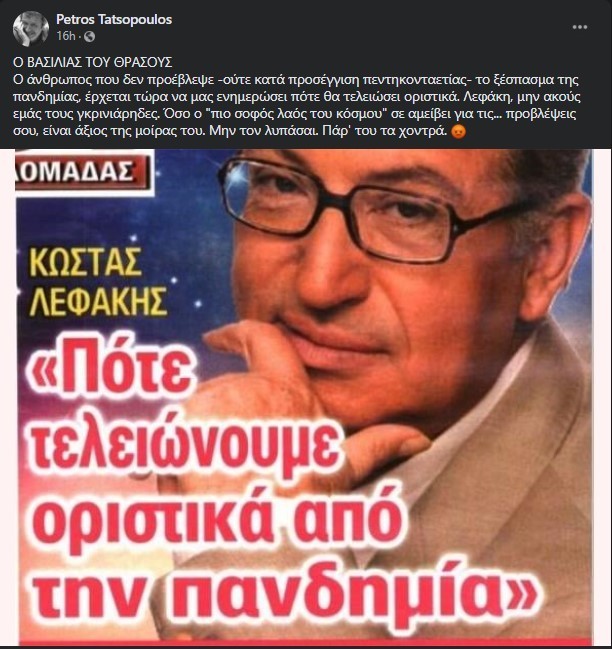This screenshot has height=649, width=612.
Task: Click the headline line οριστικά από
Action: click(x=217, y=521)
